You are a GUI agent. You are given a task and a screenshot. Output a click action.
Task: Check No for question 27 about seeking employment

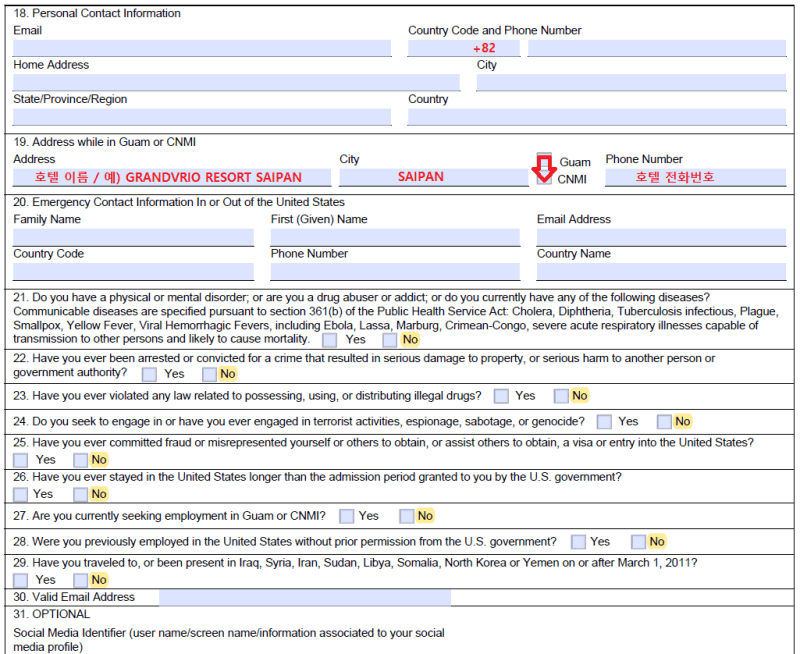(x=407, y=516)
